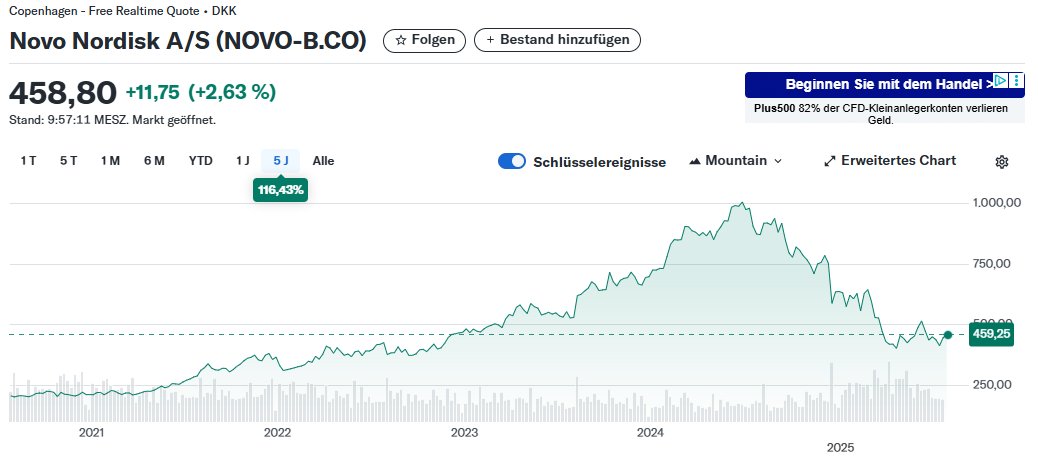Select the YTD time range

tap(201, 161)
